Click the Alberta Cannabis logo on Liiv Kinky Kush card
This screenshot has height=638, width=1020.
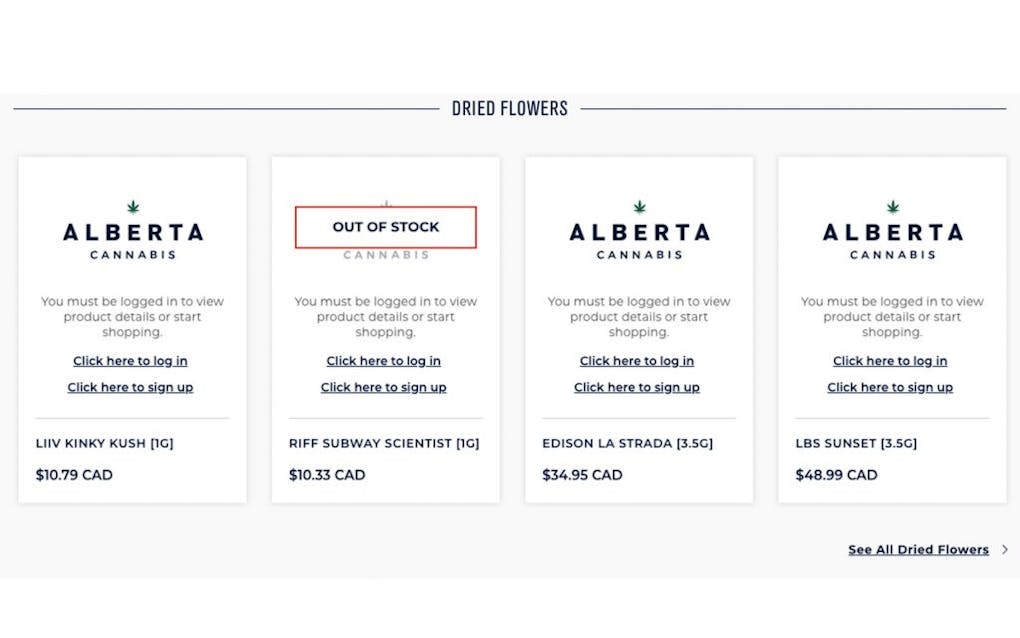[x=132, y=232]
